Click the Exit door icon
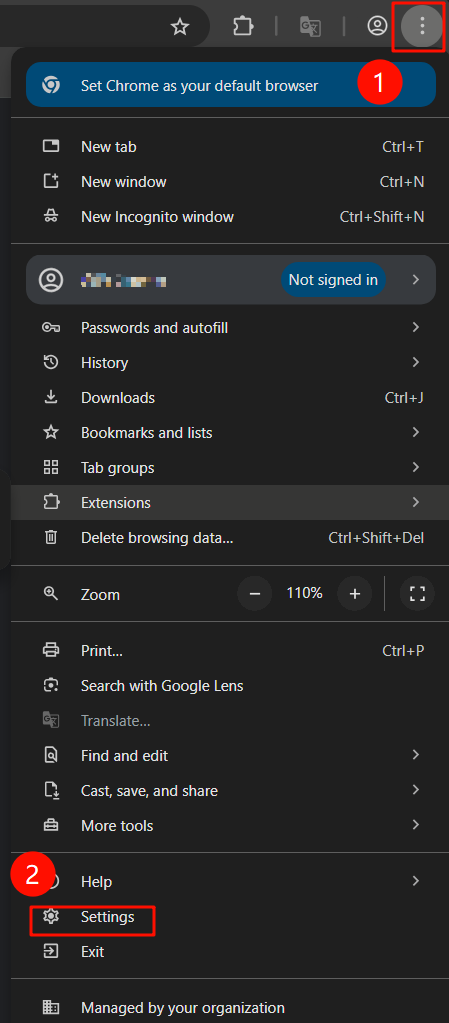449x1023 pixels. (x=51, y=952)
